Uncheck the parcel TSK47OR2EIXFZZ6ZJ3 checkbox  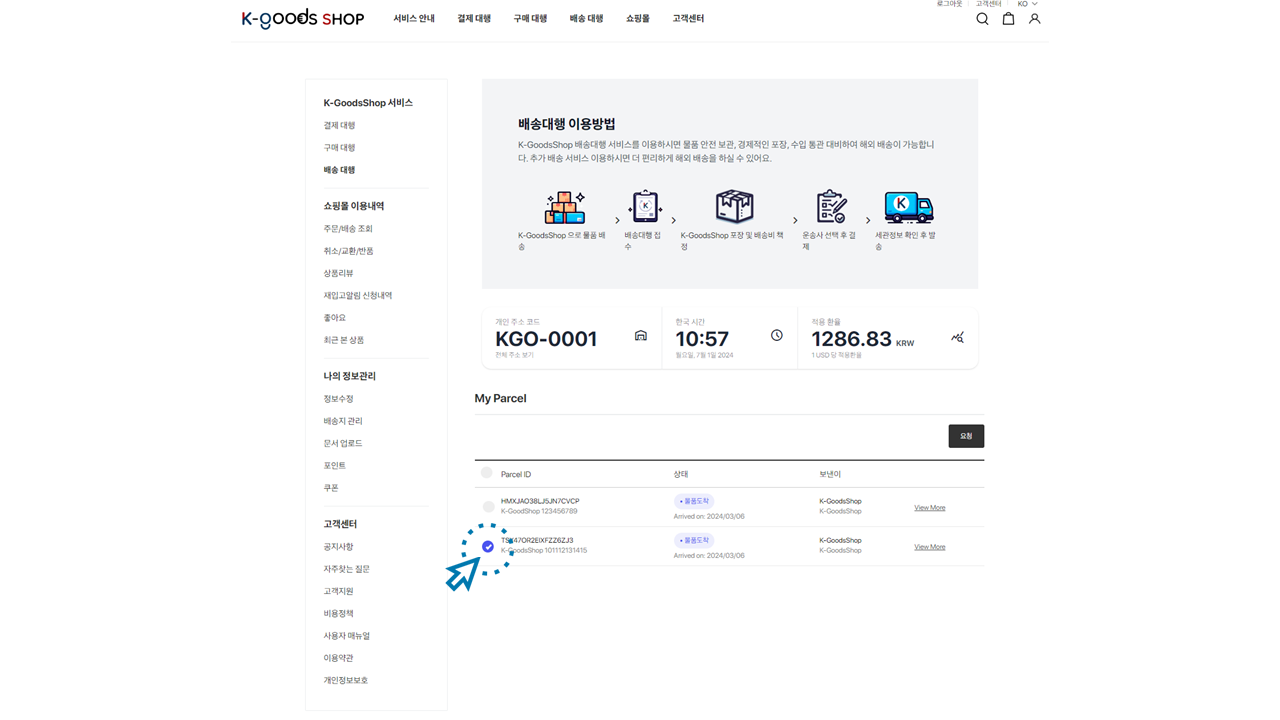[488, 546]
